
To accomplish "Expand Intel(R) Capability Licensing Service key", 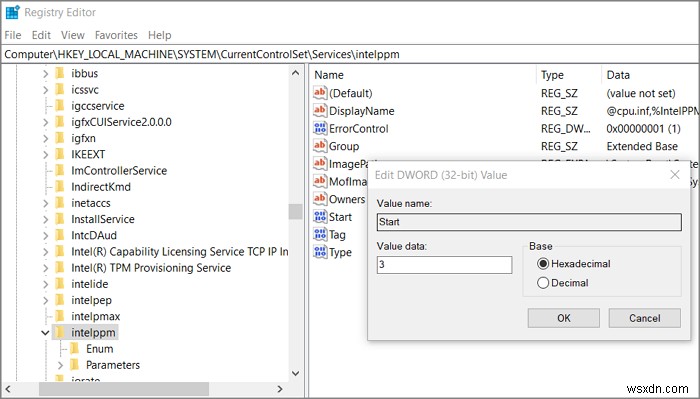I will 46,252.
